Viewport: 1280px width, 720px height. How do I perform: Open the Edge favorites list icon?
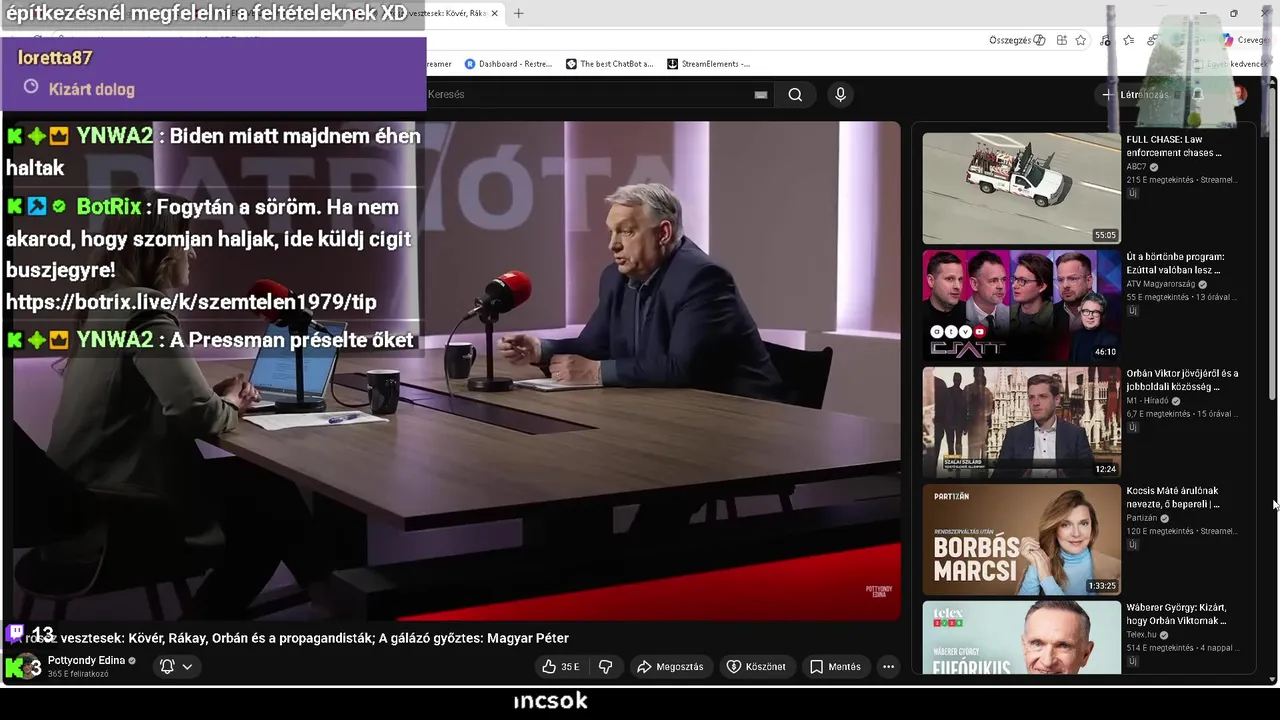tap(1129, 40)
